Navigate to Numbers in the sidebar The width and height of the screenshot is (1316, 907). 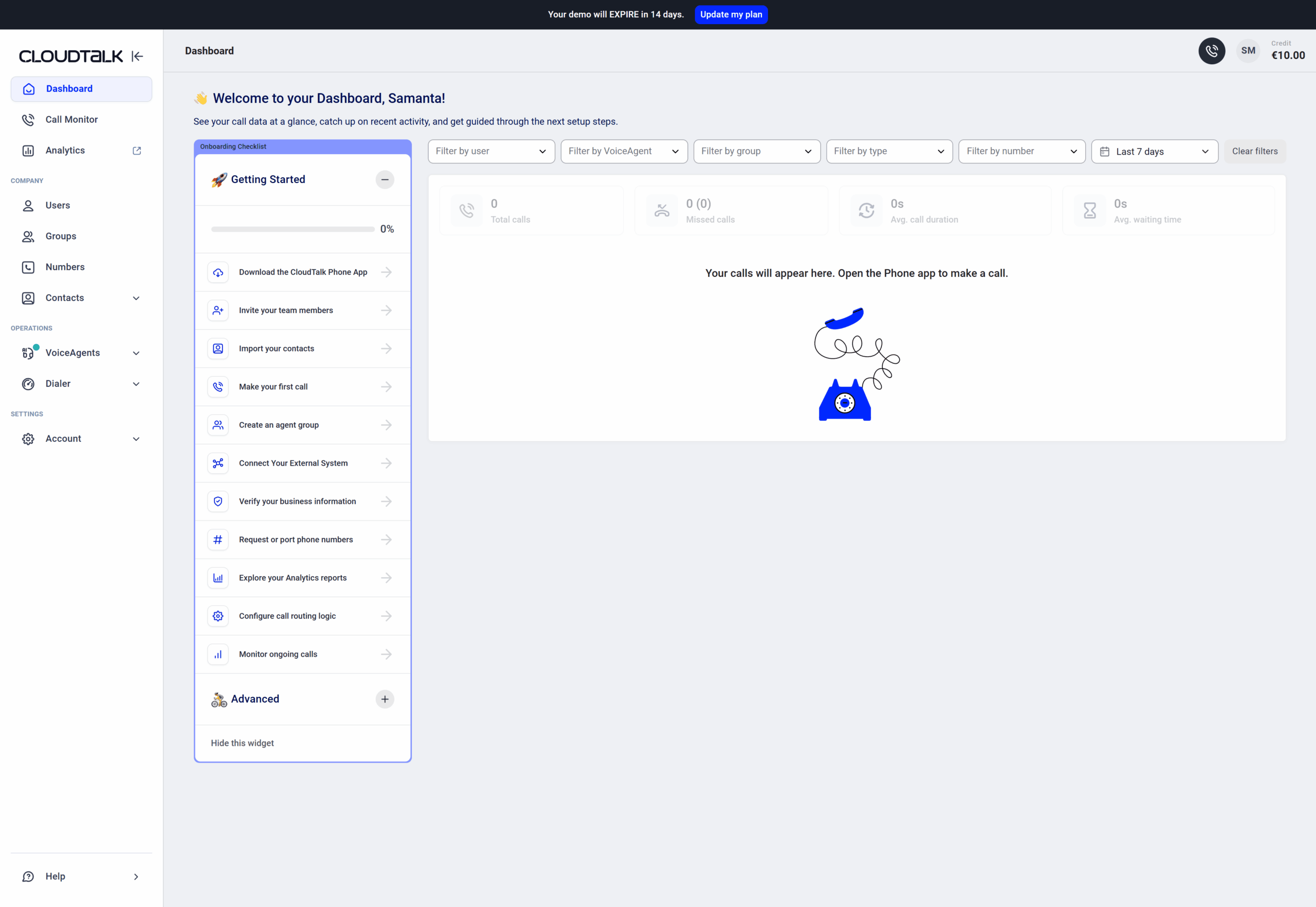click(x=81, y=267)
